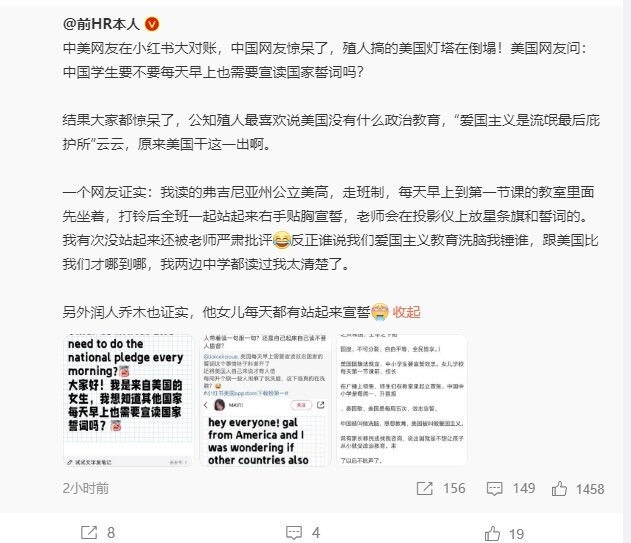Open the national pledge thumbnail image

coord(128,400)
